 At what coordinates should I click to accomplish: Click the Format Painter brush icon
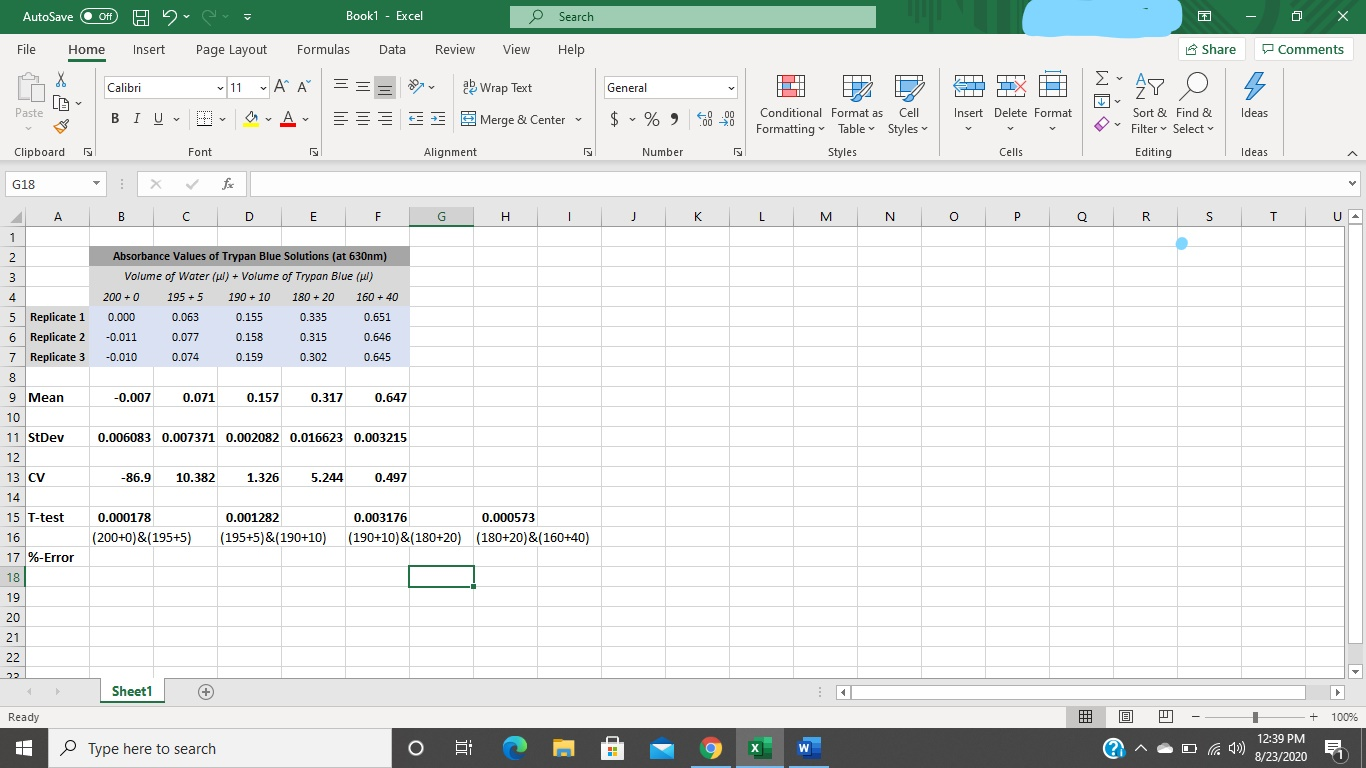pyautogui.click(x=61, y=128)
